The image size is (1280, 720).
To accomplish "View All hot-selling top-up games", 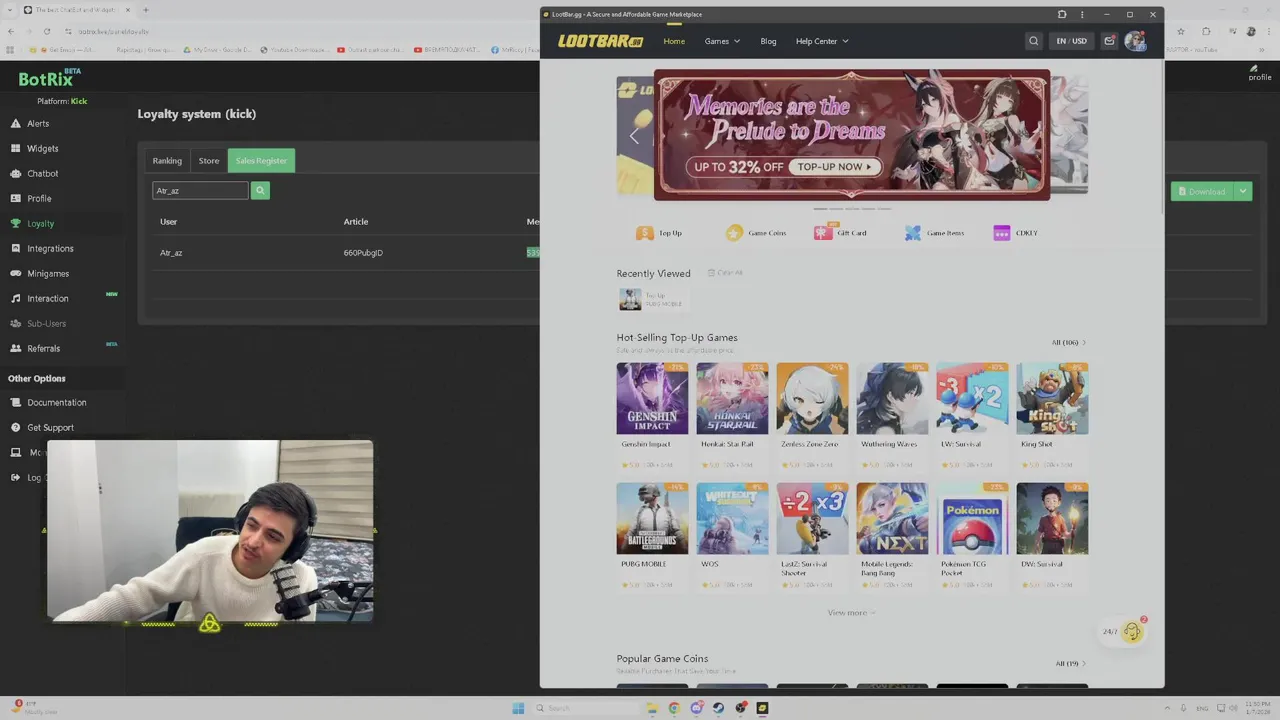I will click(1068, 342).
